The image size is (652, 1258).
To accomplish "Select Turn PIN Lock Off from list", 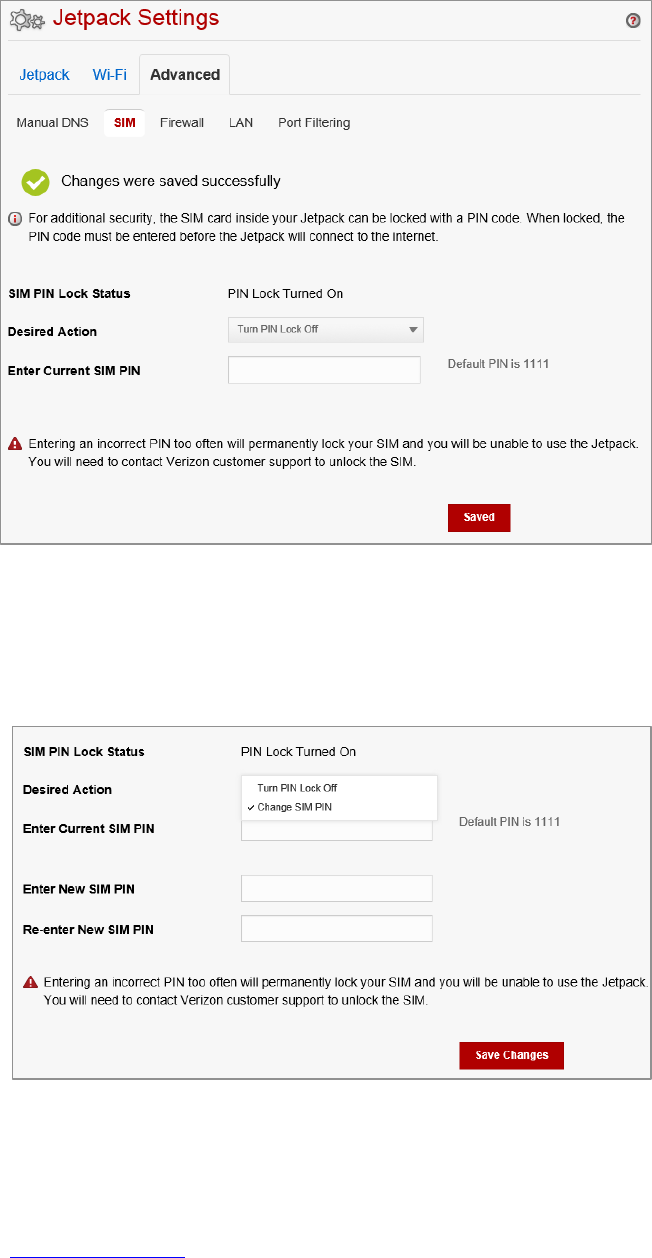I will point(297,788).
